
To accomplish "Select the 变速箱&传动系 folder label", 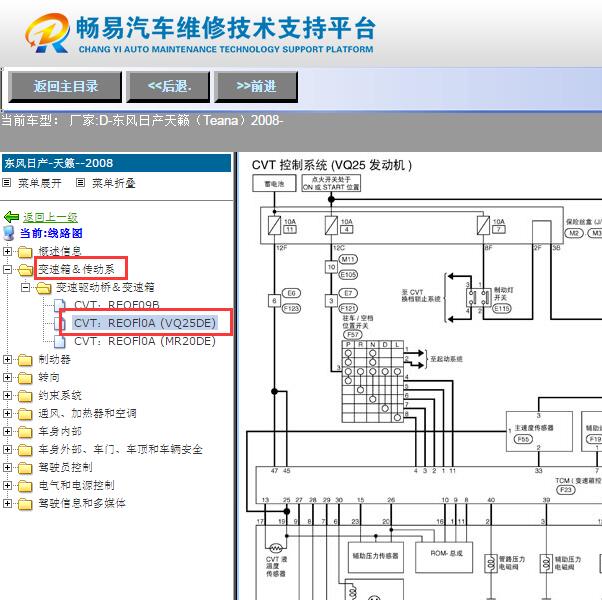I will [76, 269].
